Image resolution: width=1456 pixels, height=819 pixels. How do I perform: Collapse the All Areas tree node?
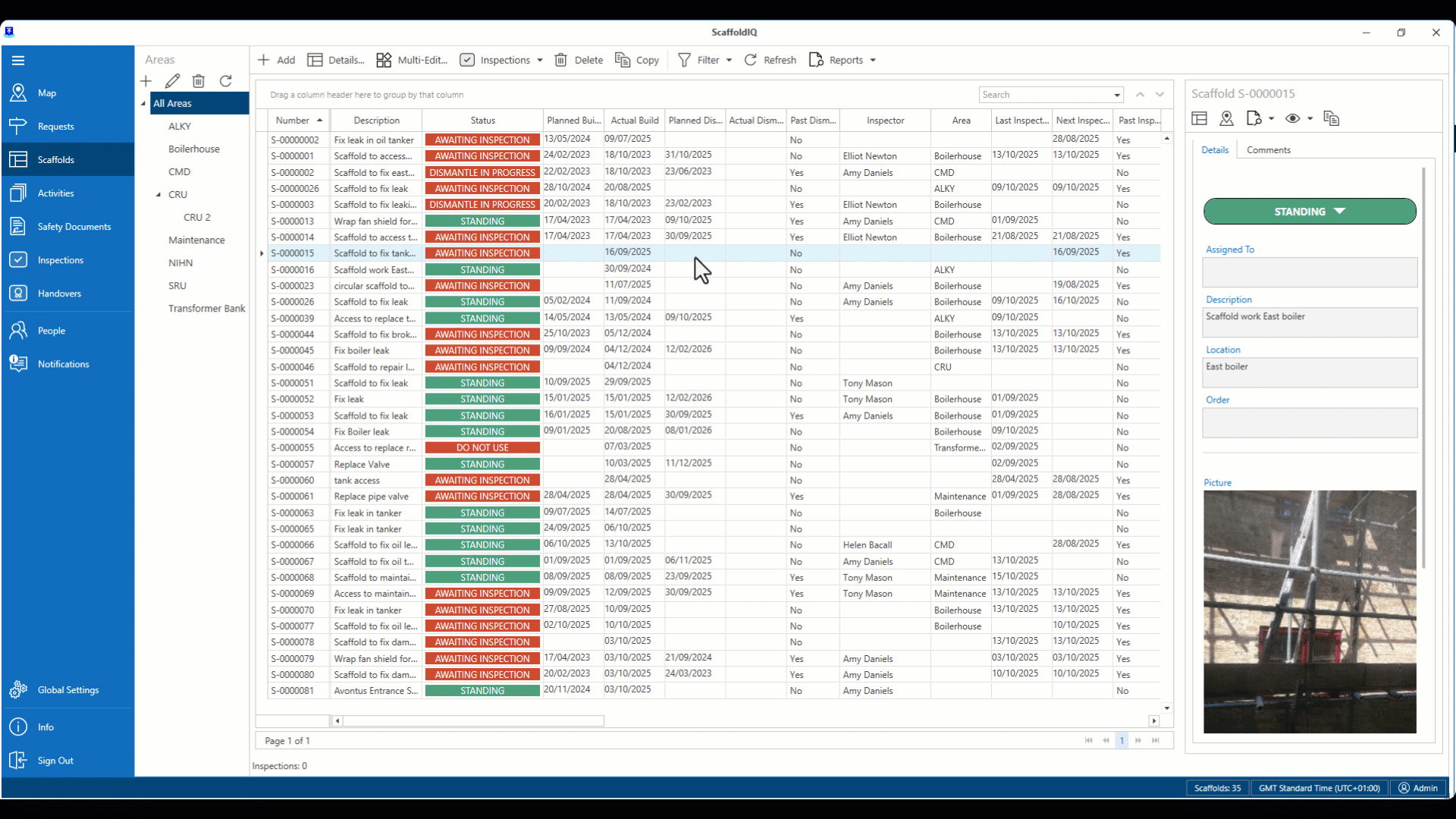tap(143, 104)
